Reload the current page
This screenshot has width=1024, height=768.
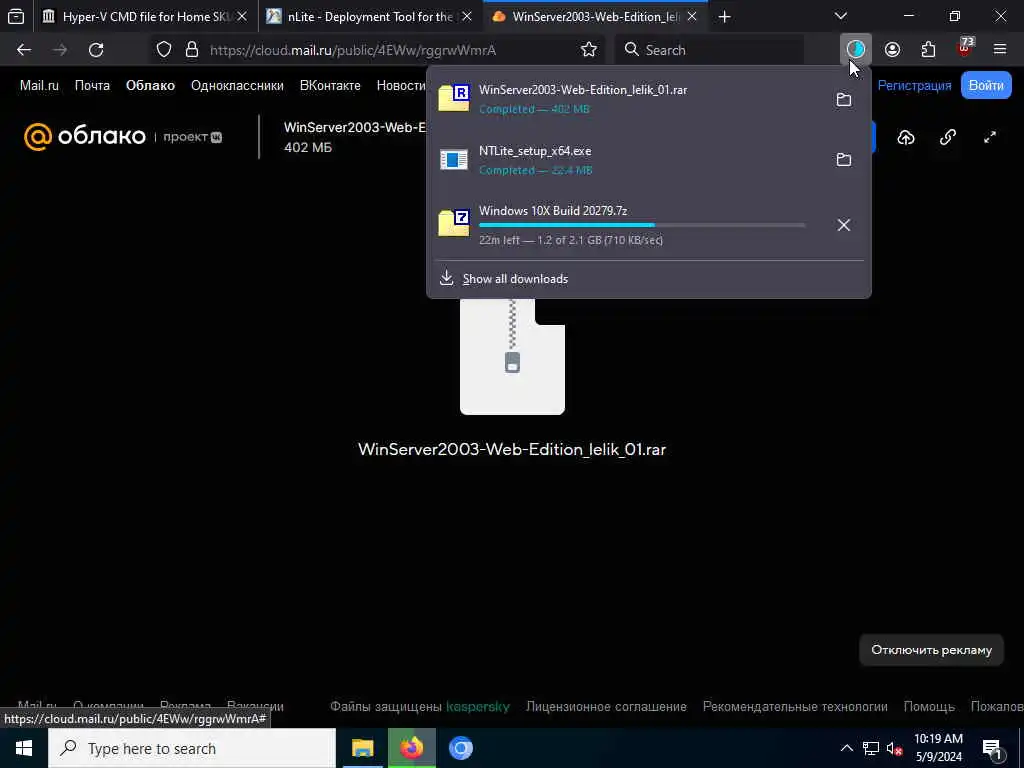(x=96, y=50)
